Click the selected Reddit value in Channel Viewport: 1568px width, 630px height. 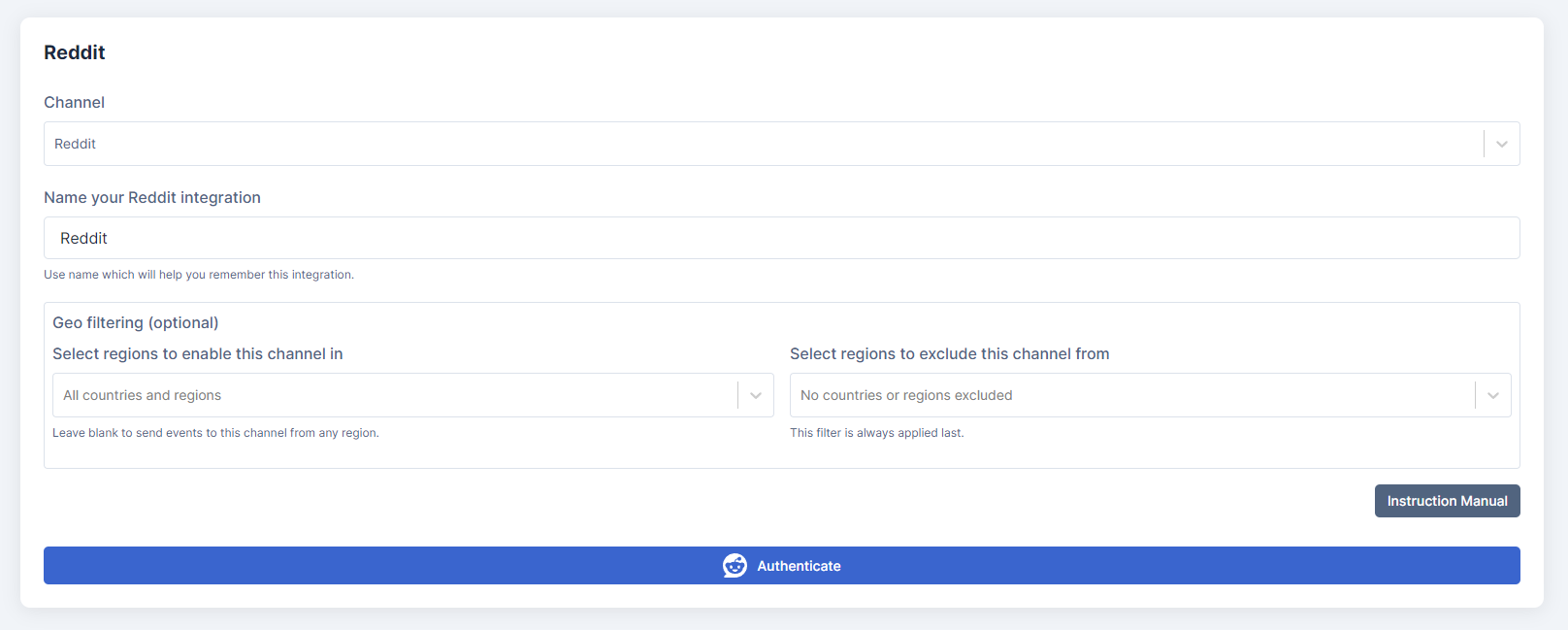click(76, 144)
